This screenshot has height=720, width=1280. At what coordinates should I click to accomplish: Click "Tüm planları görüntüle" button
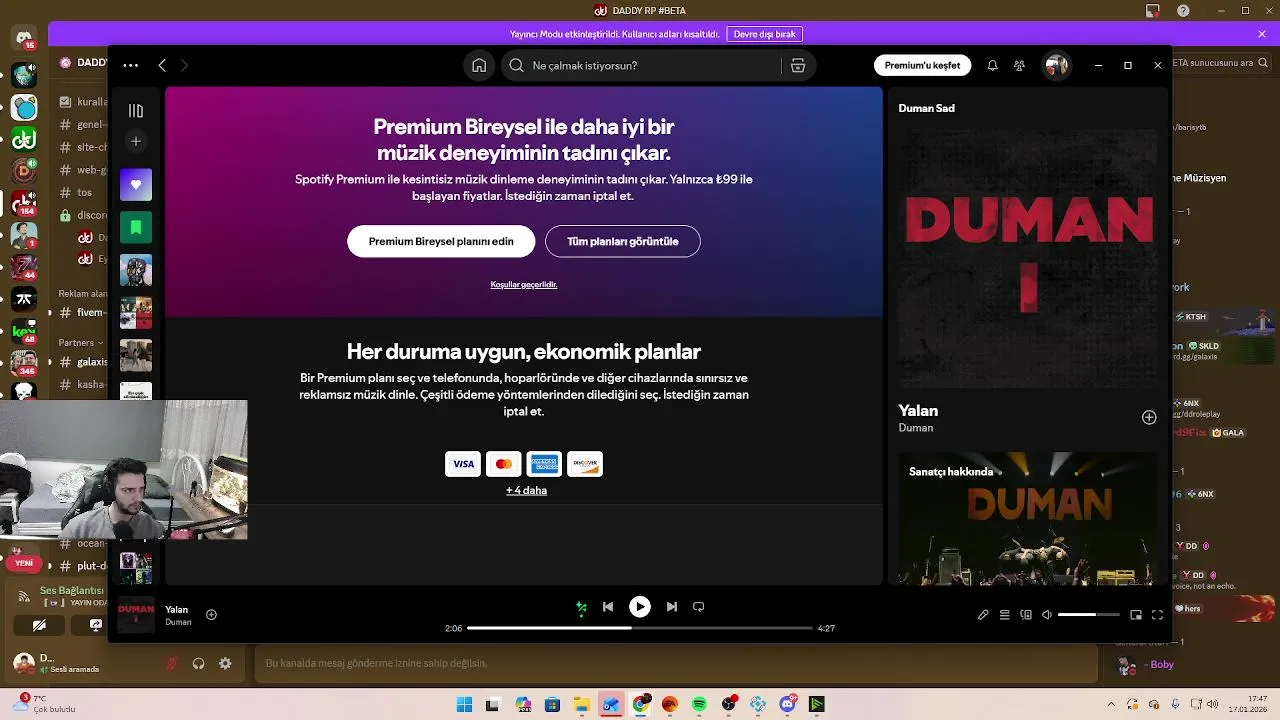pos(623,241)
